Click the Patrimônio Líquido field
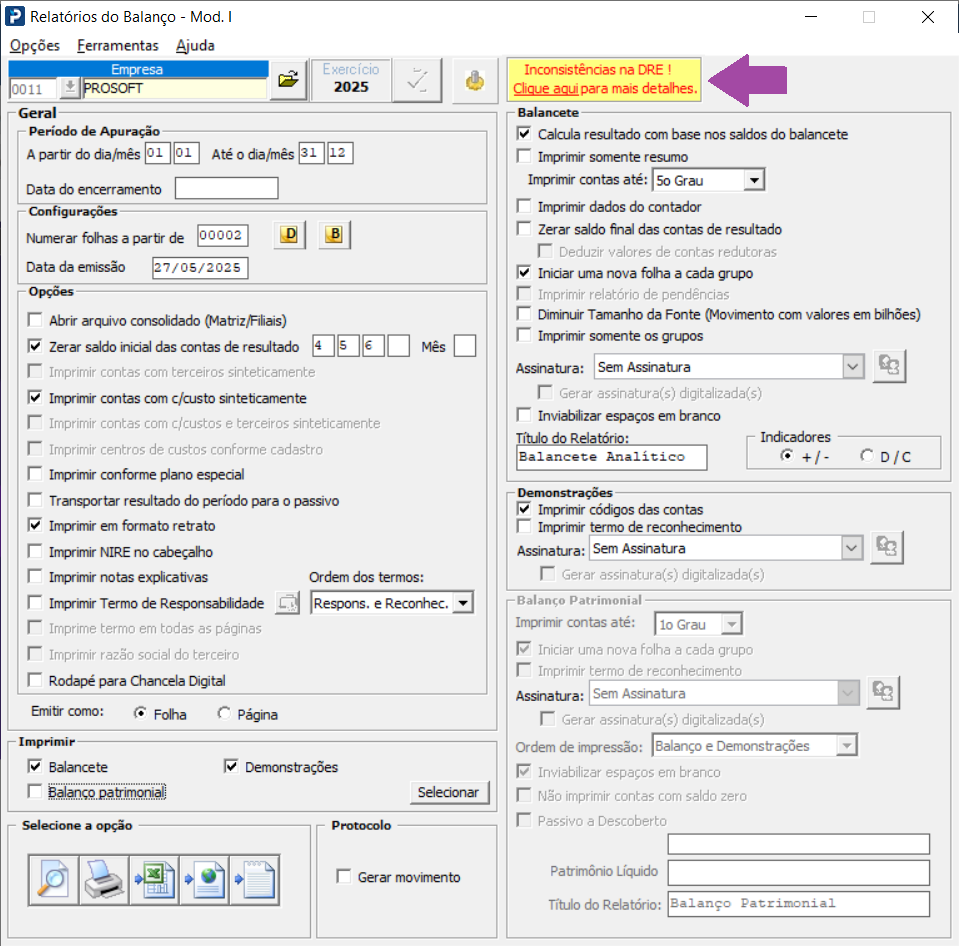 [x=798, y=873]
